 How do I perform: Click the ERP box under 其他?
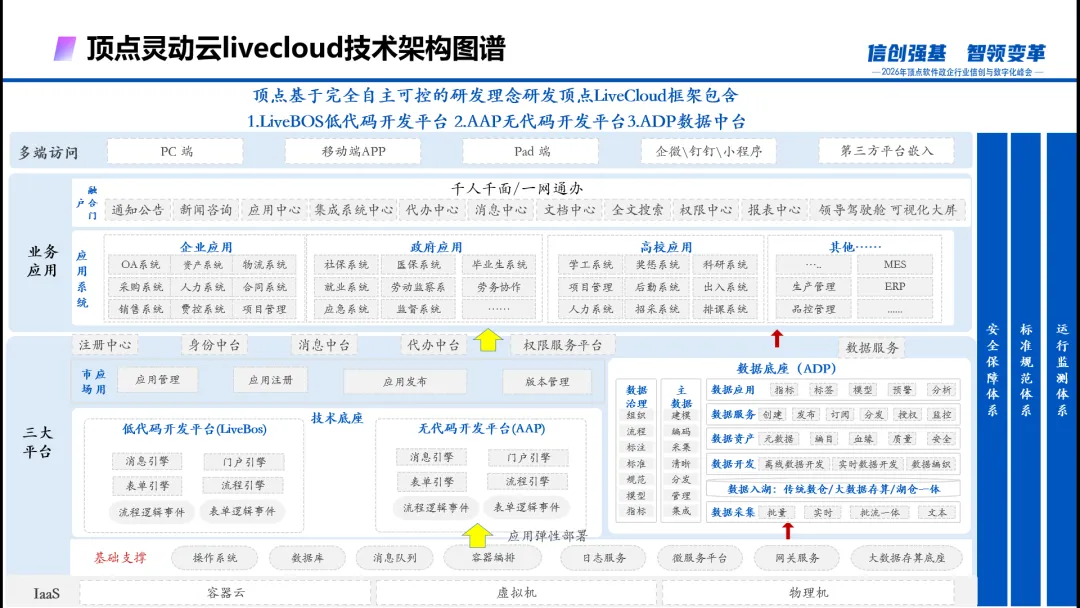[x=894, y=287]
